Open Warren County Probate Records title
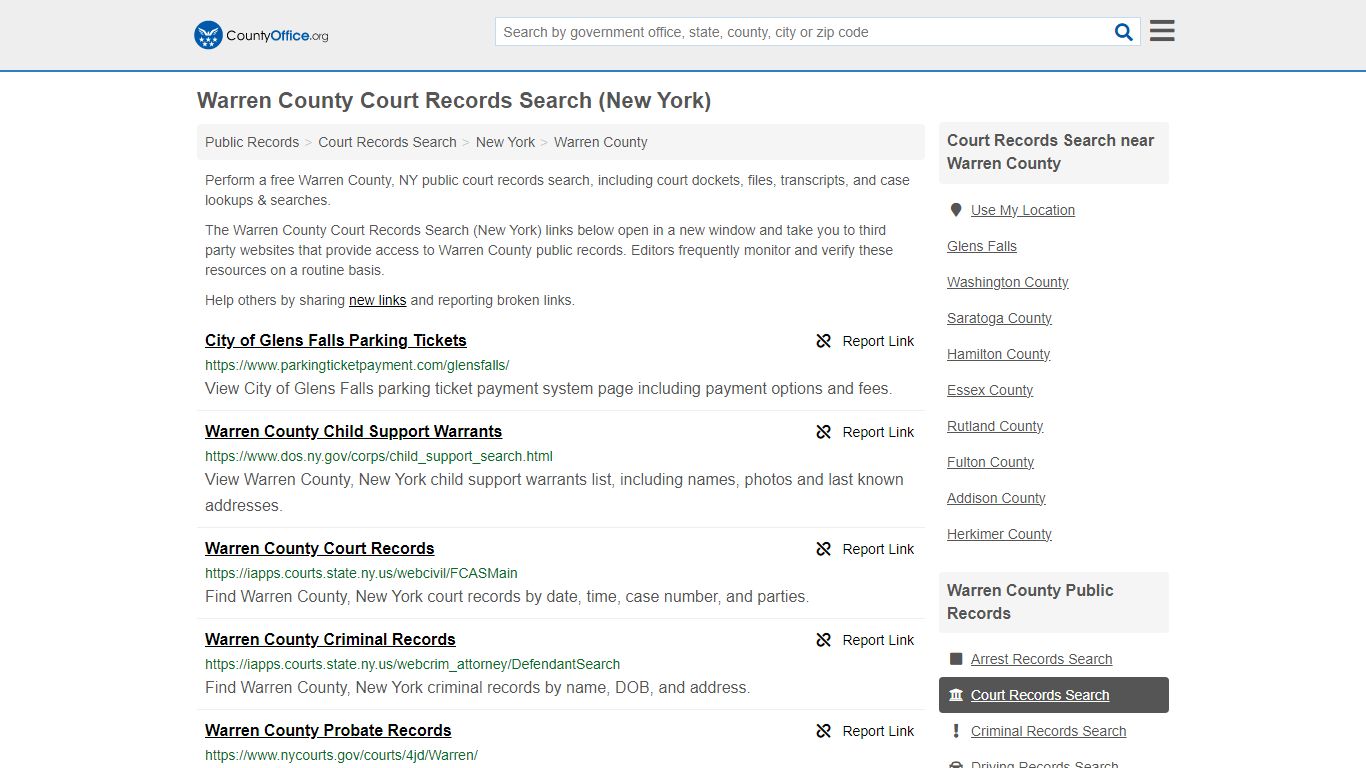The width and height of the screenshot is (1366, 768). click(328, 730)
